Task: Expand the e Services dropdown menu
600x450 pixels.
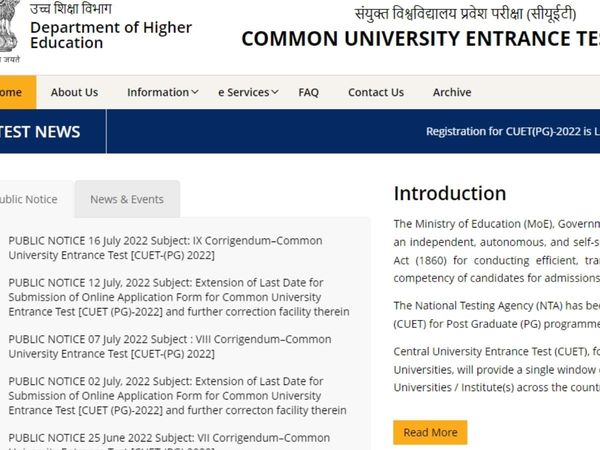Action: click(x=248, y=92)
